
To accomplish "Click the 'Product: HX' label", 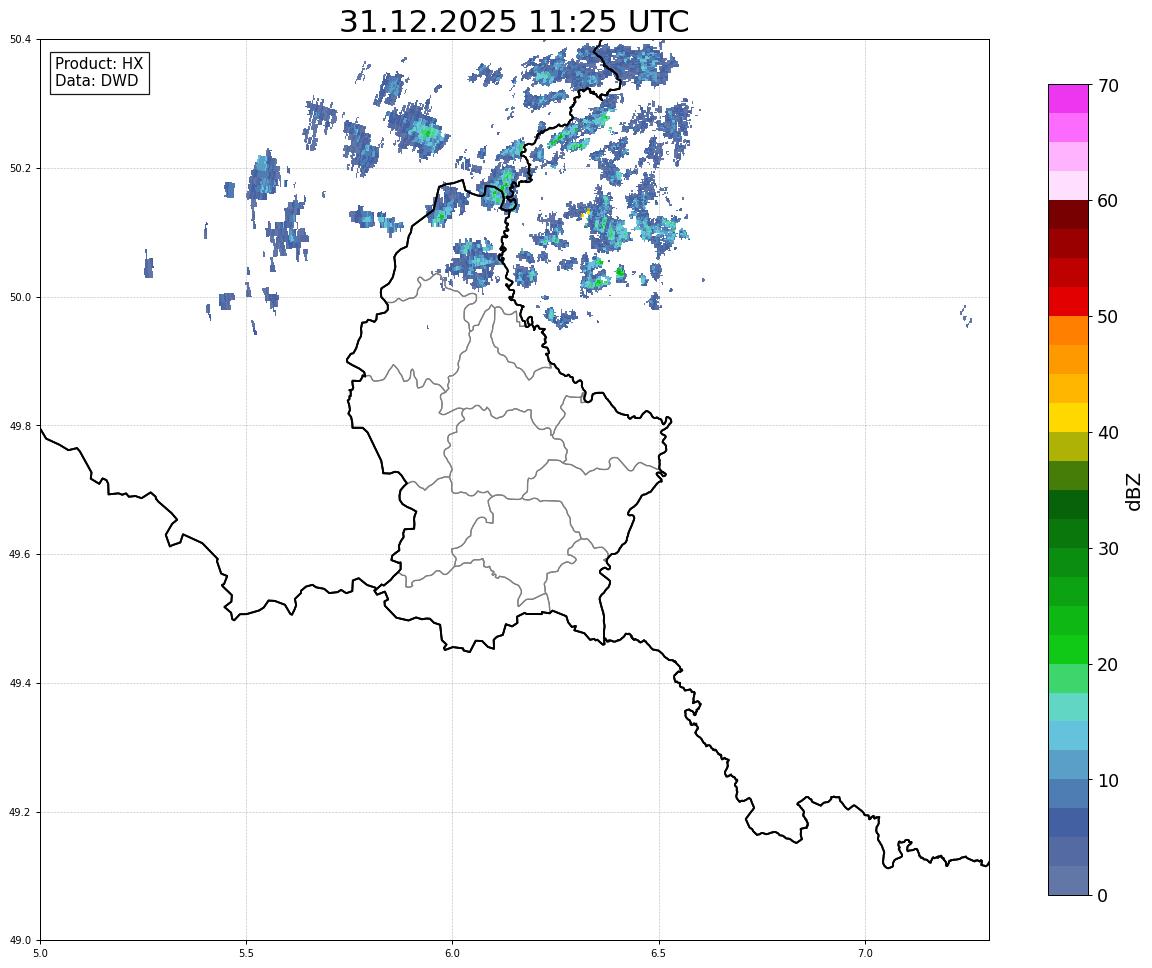I will tap(99, 63).
